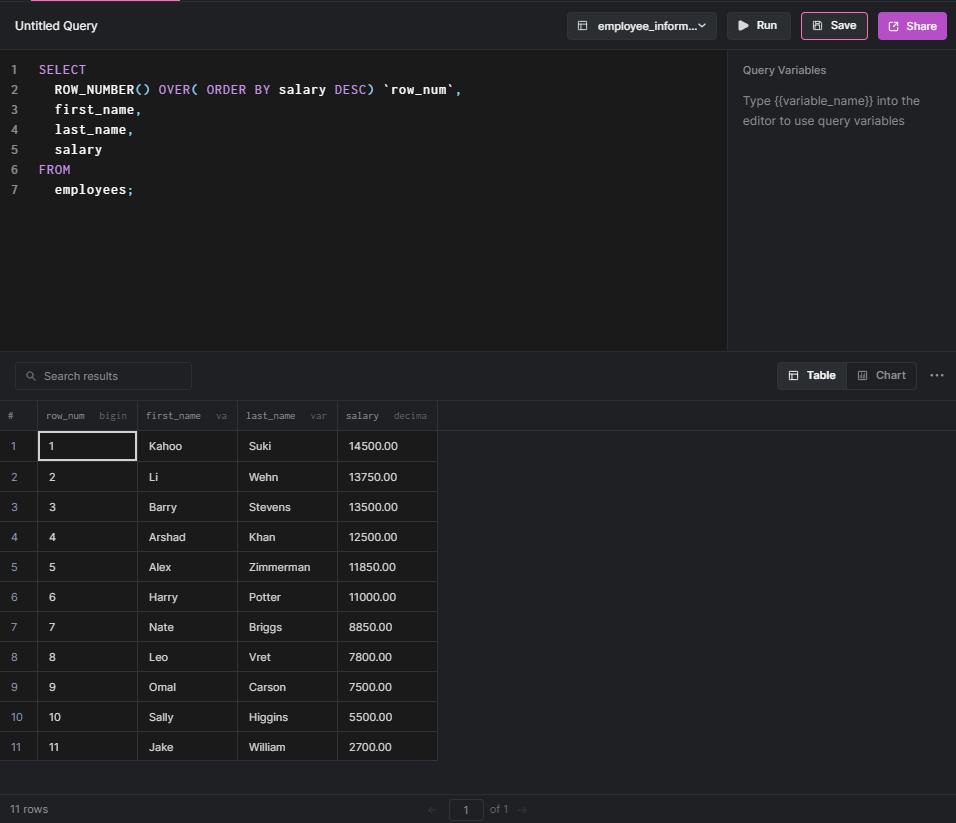Select the salary cell 12500.00

point(387,537)
